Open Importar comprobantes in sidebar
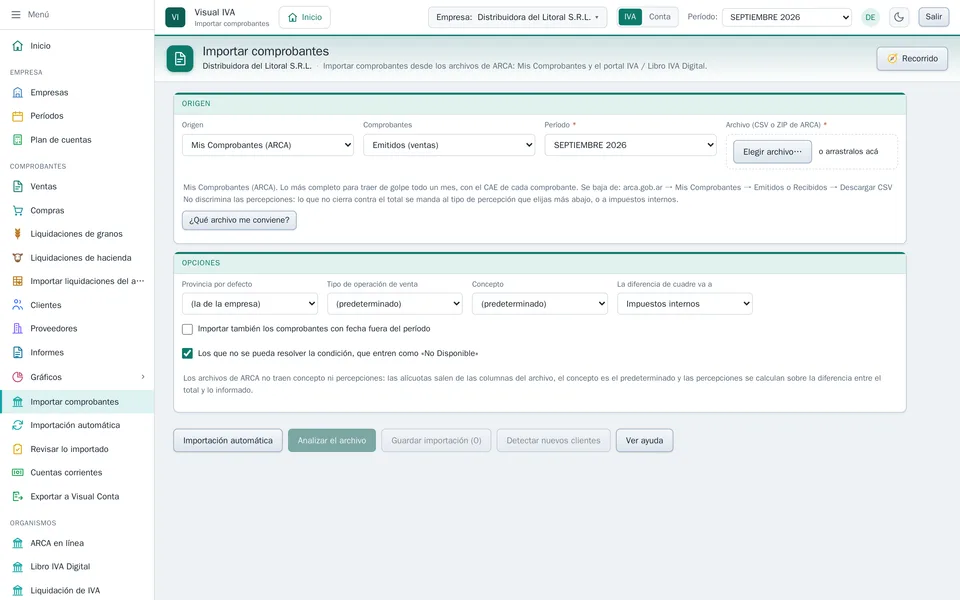The height and width of the screenshot is (600, 960). tap(77, 402)
